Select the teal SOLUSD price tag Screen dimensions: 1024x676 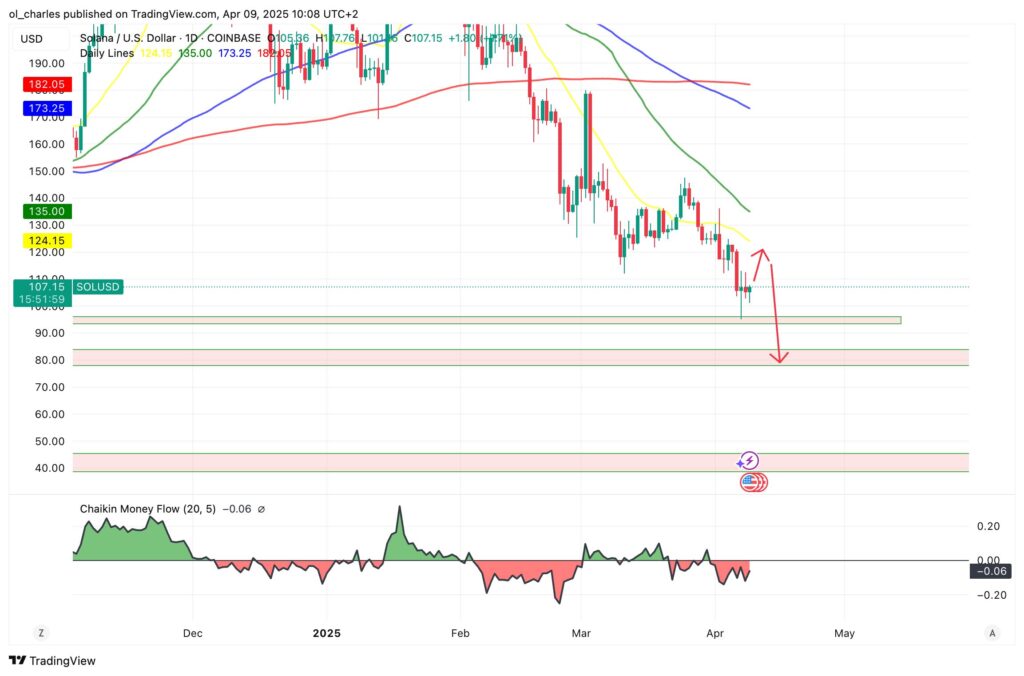pyautogui.click(x=99, y=287)
